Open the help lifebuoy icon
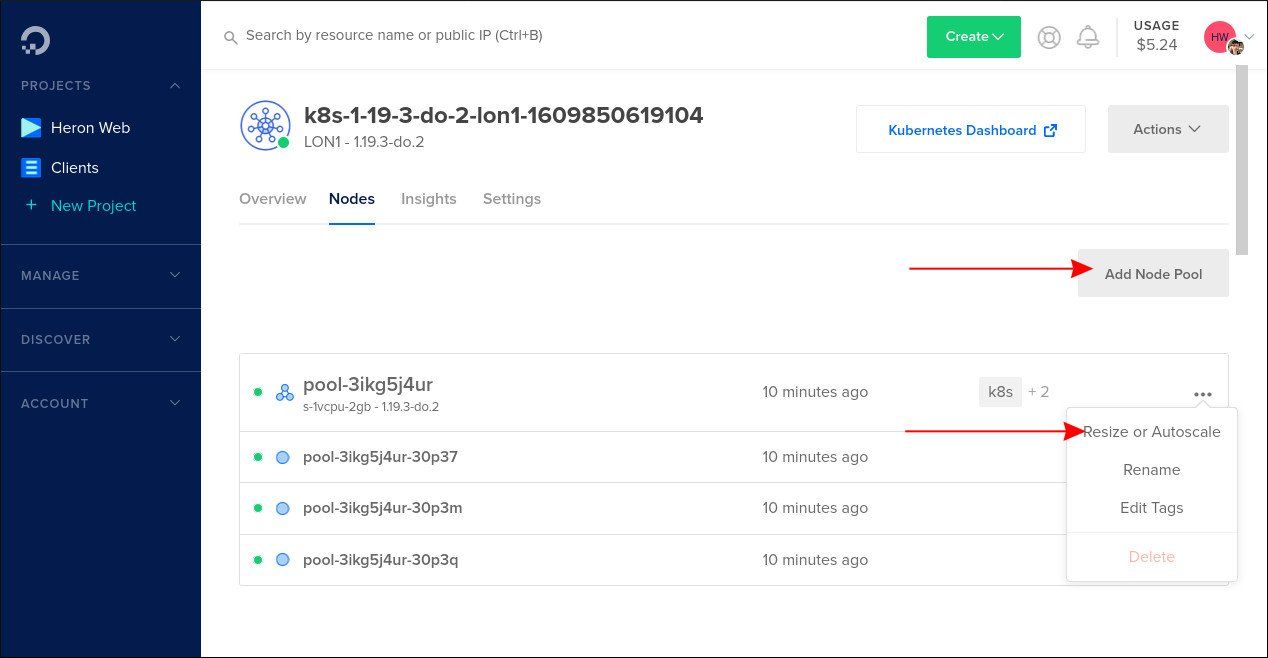 pos(1048,36)
